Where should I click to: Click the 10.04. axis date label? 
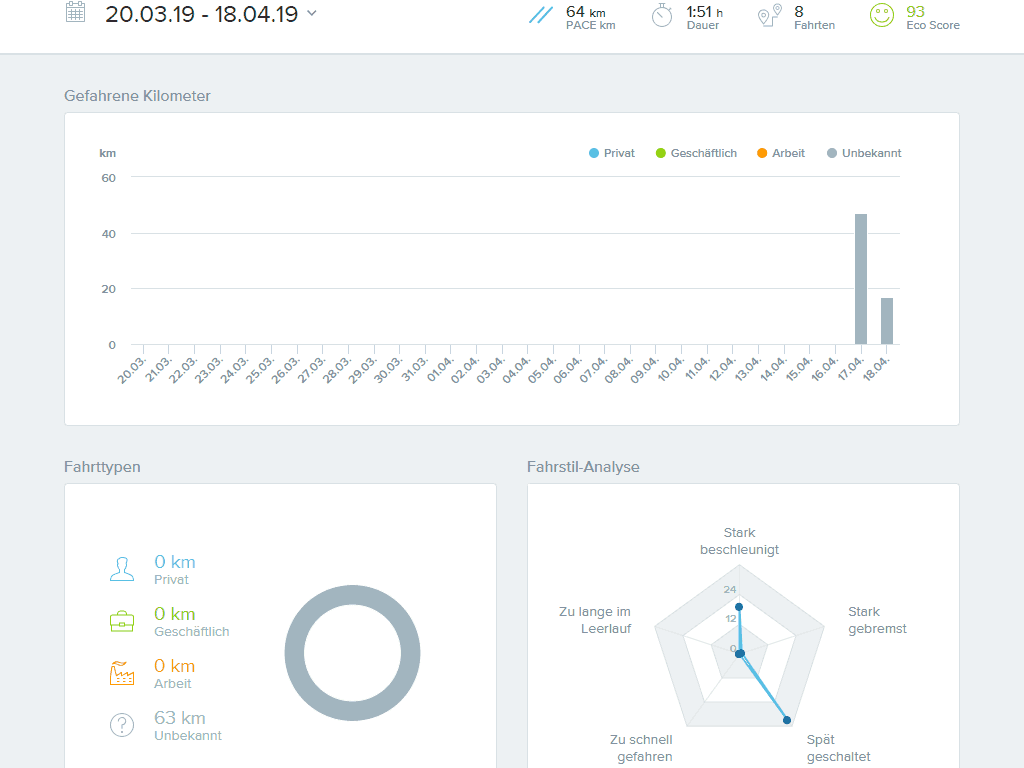tap(671, 370)
